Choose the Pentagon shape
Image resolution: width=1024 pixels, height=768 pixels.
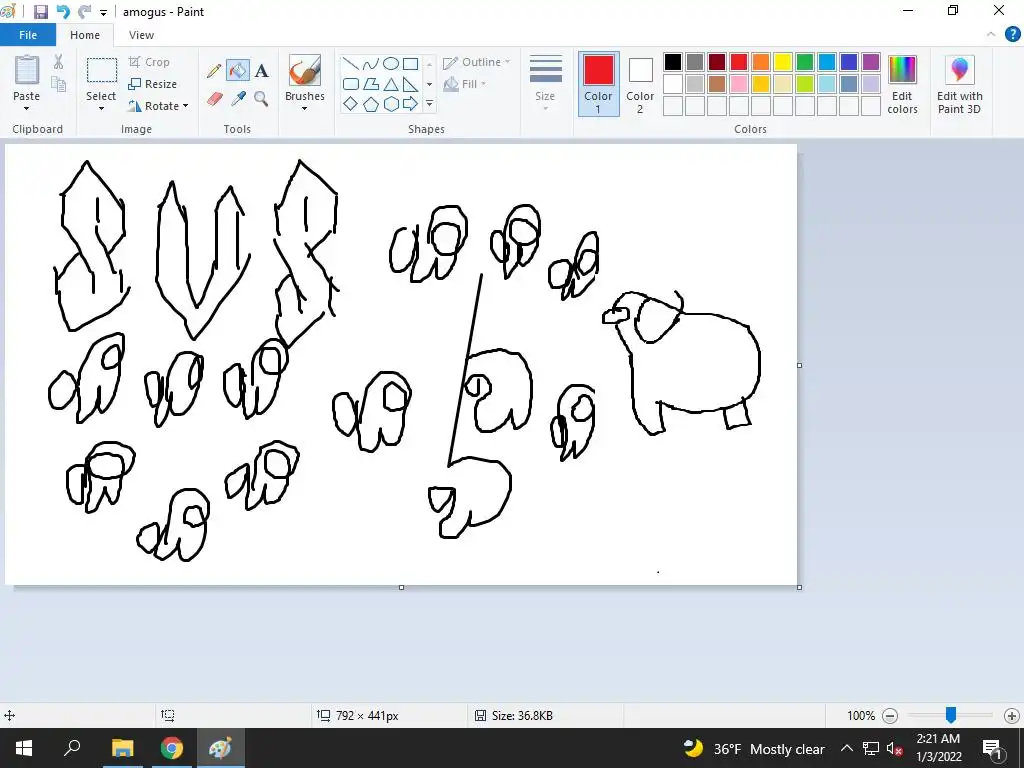pos(371,104)
